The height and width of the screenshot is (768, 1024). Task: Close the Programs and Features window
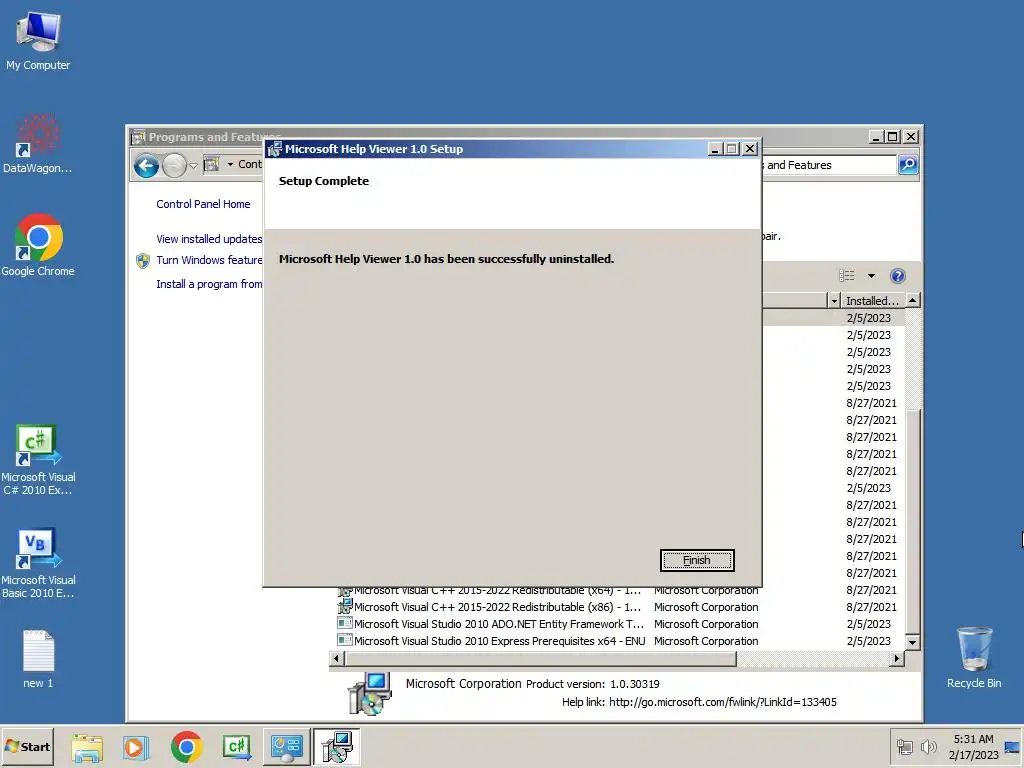coord(910,136)
